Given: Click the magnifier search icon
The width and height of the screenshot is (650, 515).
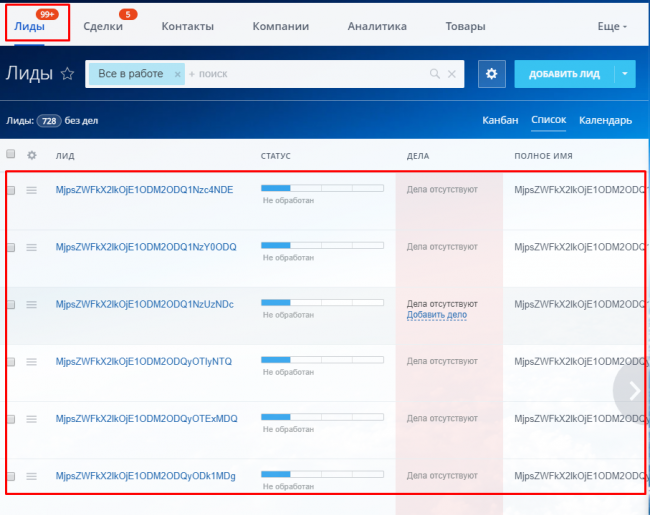Looking at the screenshot, I should 435,74.
